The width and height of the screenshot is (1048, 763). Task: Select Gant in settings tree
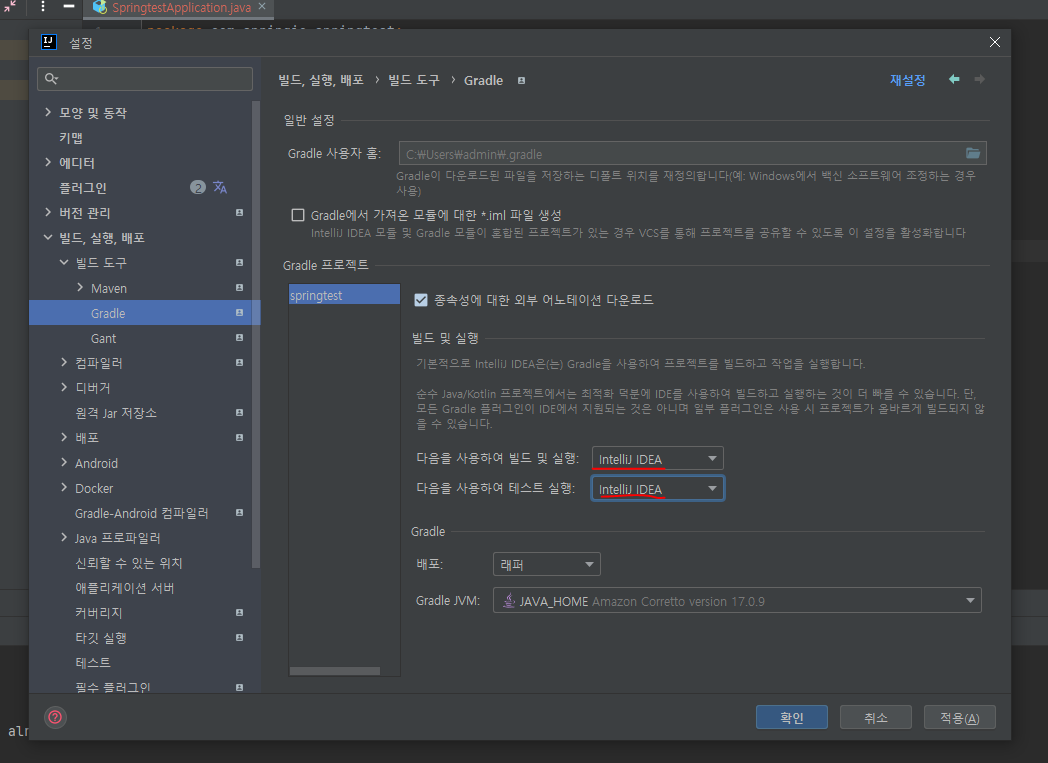click(x=104, y=339)
